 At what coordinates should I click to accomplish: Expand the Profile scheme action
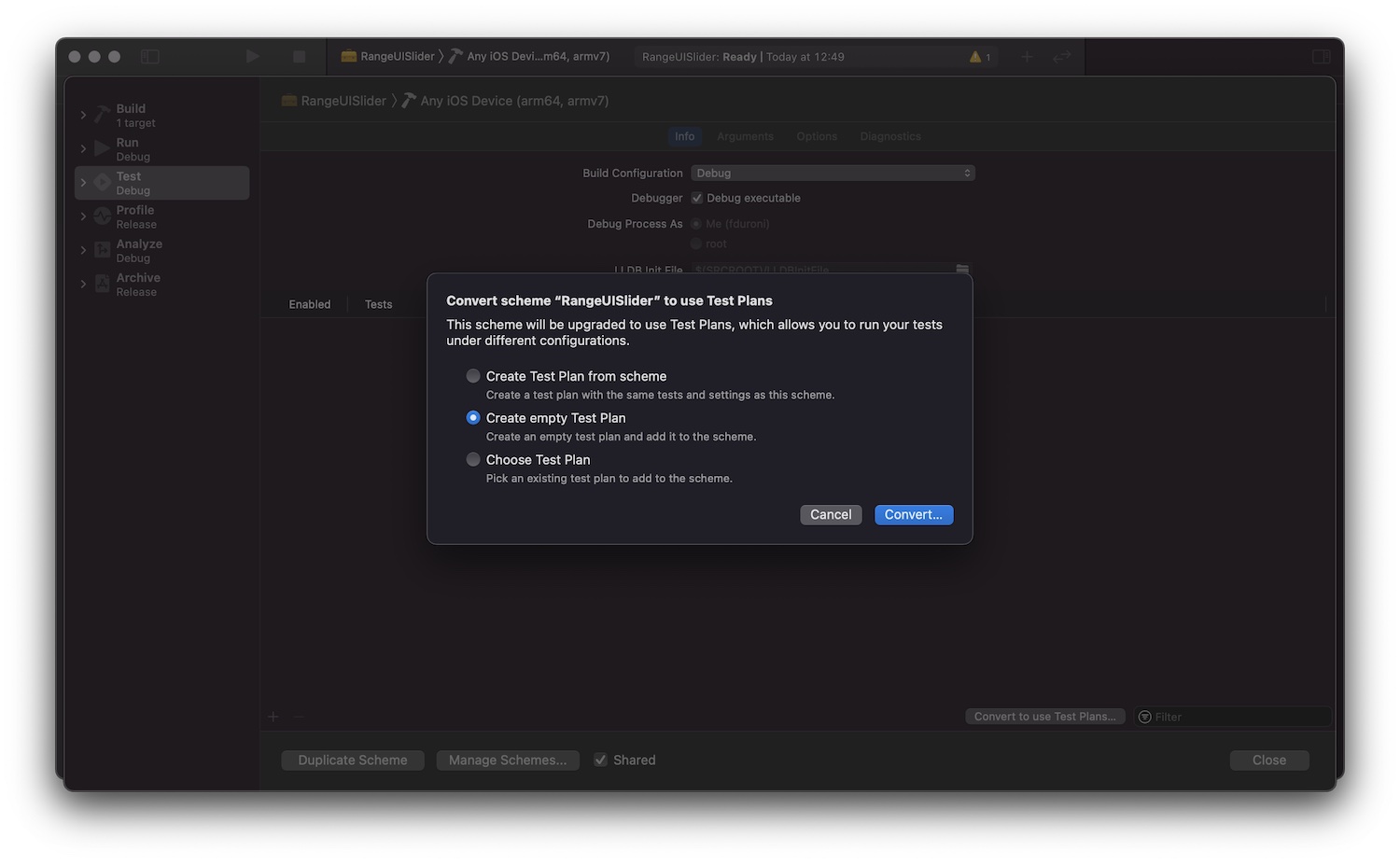[83, 216]
